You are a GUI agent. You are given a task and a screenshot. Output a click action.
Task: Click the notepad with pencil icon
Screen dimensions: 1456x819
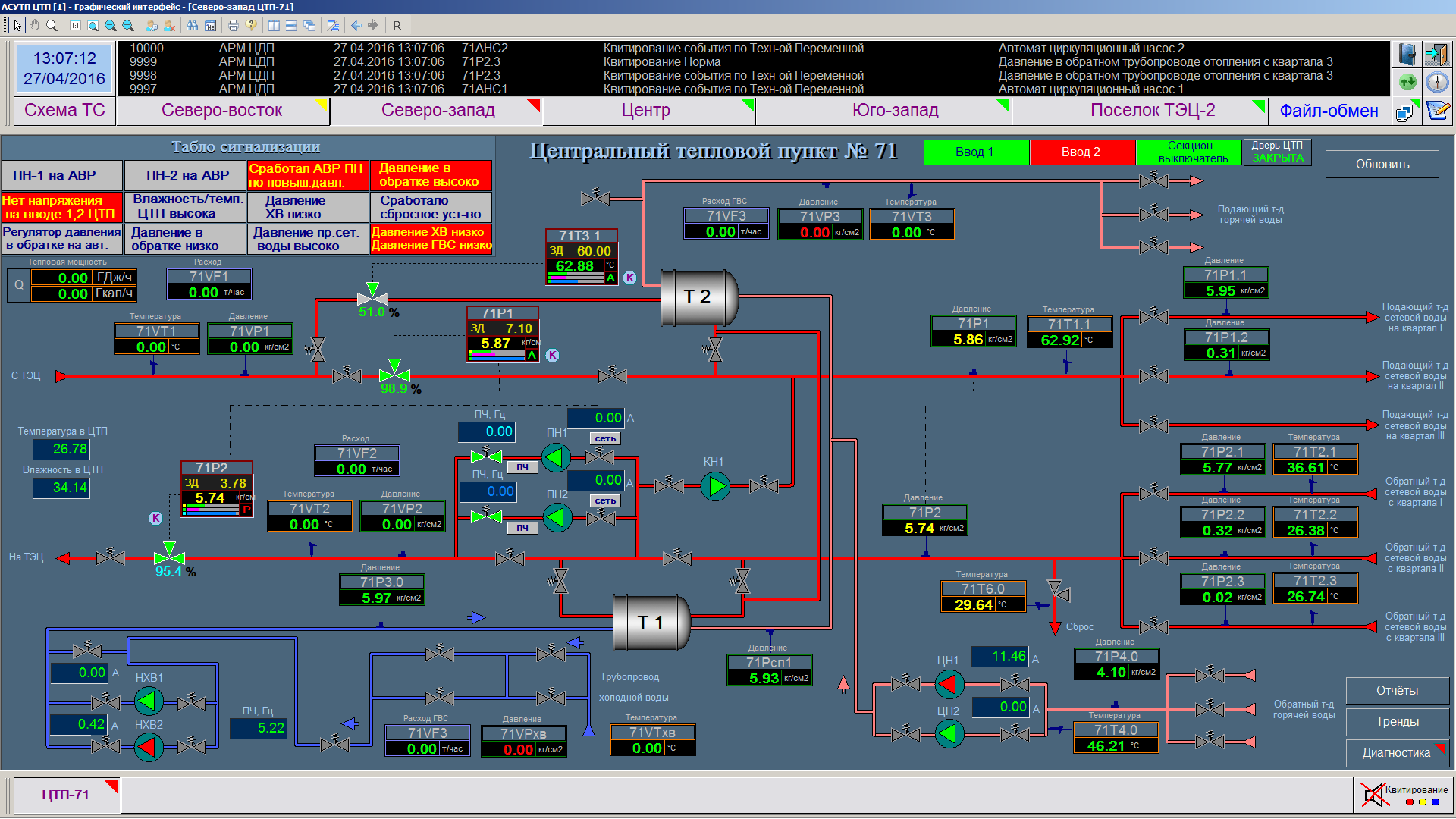(x=1437, y=111)
